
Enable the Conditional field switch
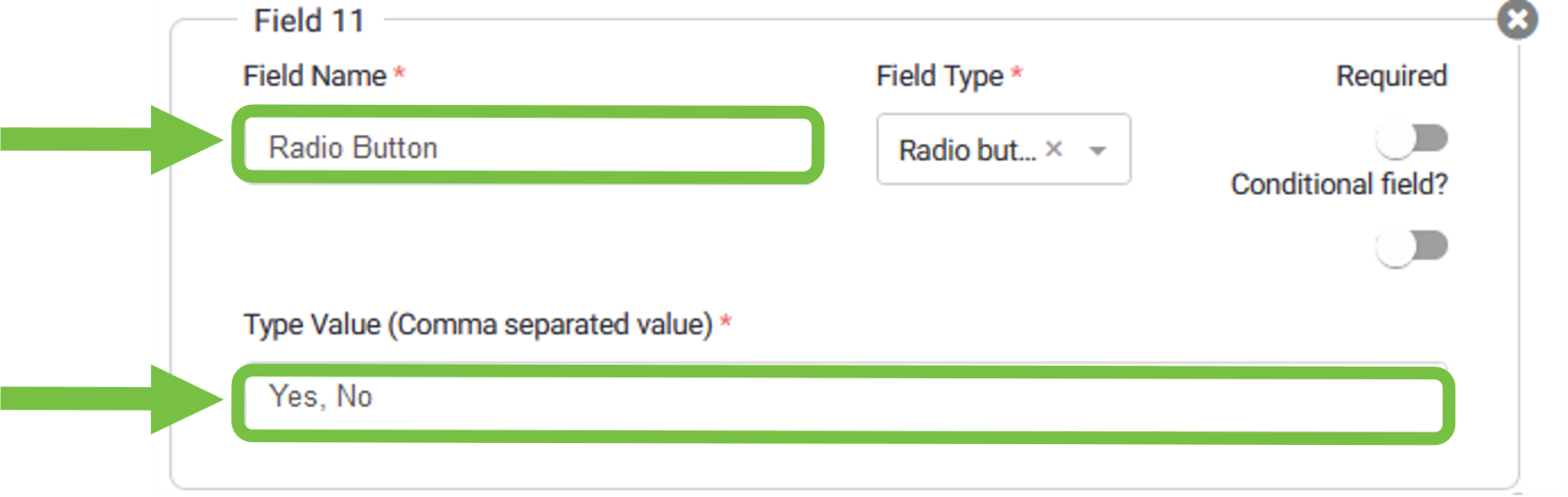(x=1412, y=247)
